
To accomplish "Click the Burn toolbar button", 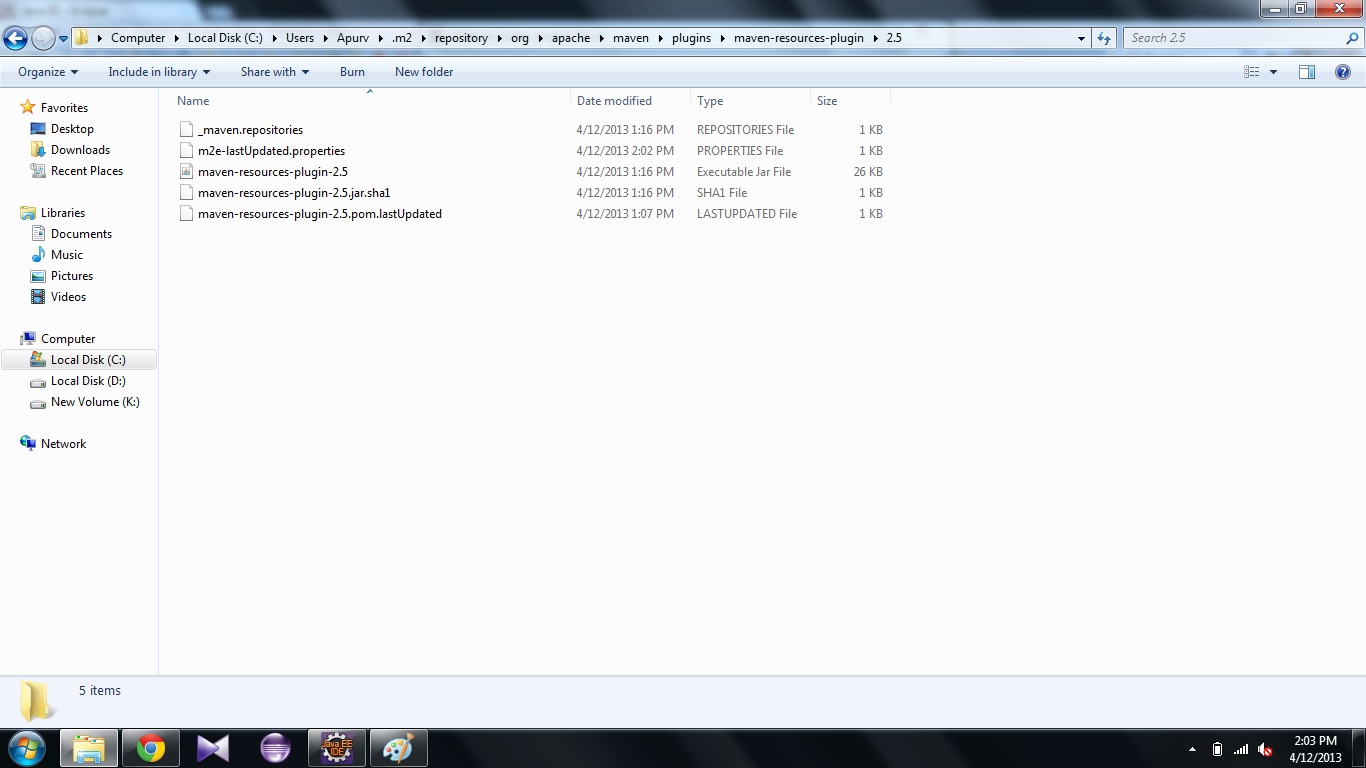I will tap(352, 72).
